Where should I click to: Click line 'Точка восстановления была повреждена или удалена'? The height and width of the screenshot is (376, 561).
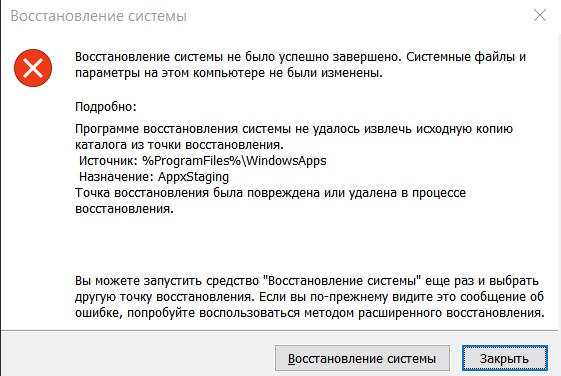270,193
